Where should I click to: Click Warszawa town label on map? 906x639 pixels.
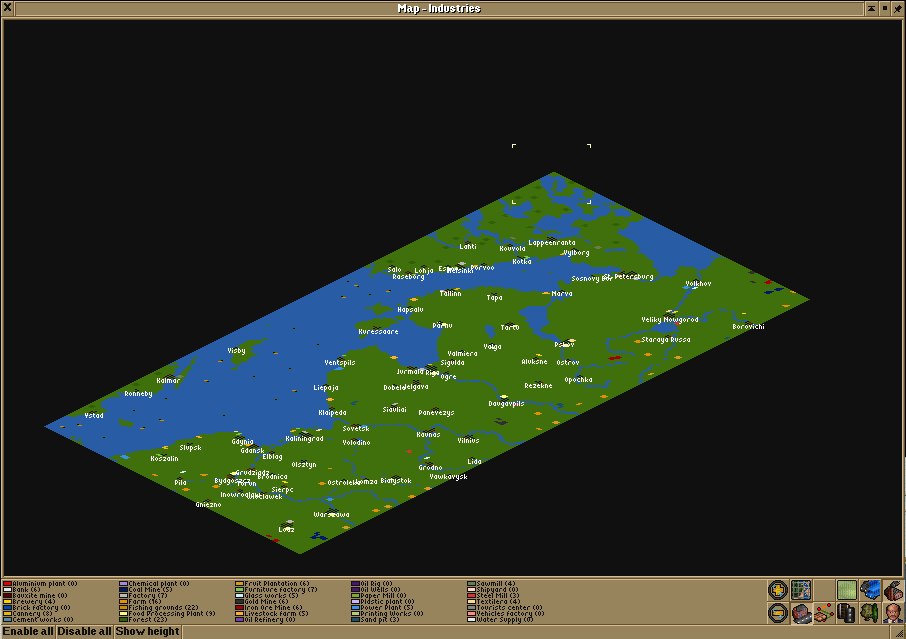click(x=332, y=515)
